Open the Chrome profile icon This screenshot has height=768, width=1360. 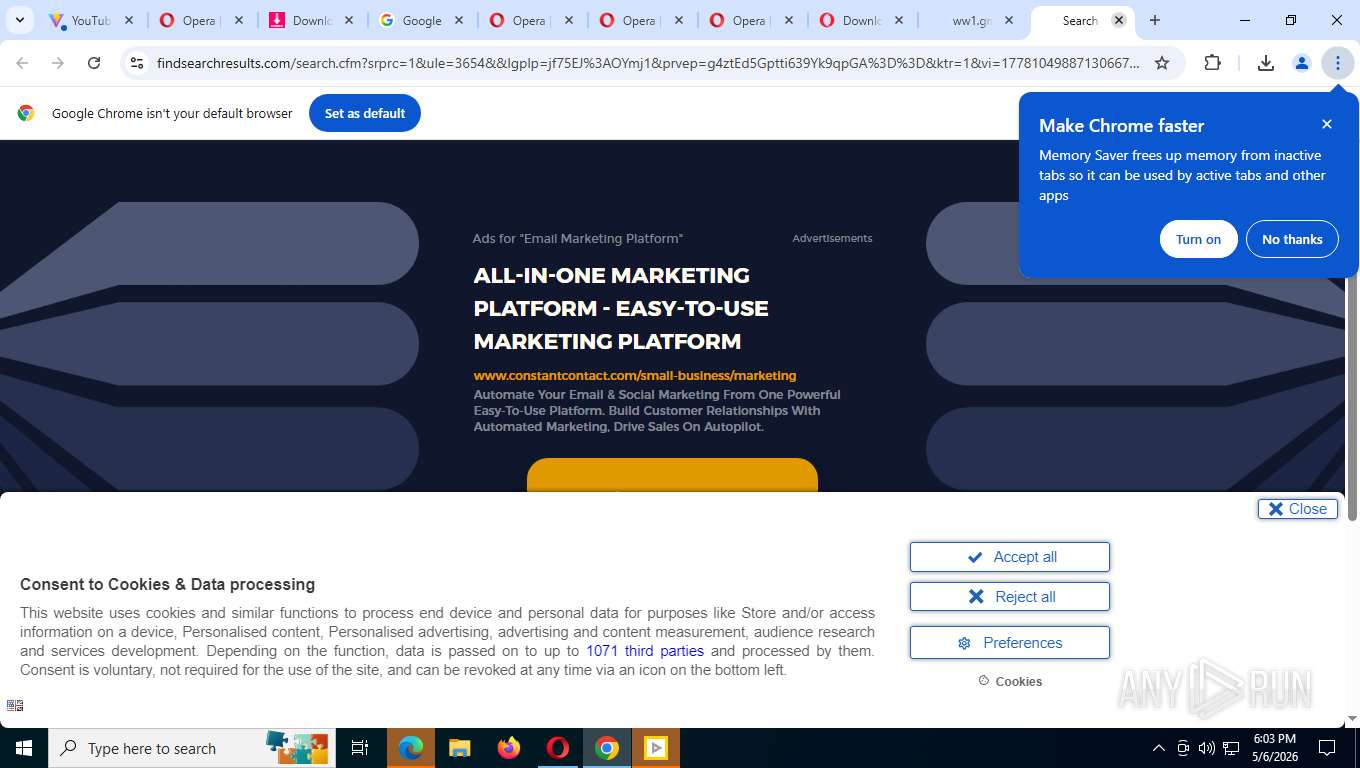(x=1301, y=63)
